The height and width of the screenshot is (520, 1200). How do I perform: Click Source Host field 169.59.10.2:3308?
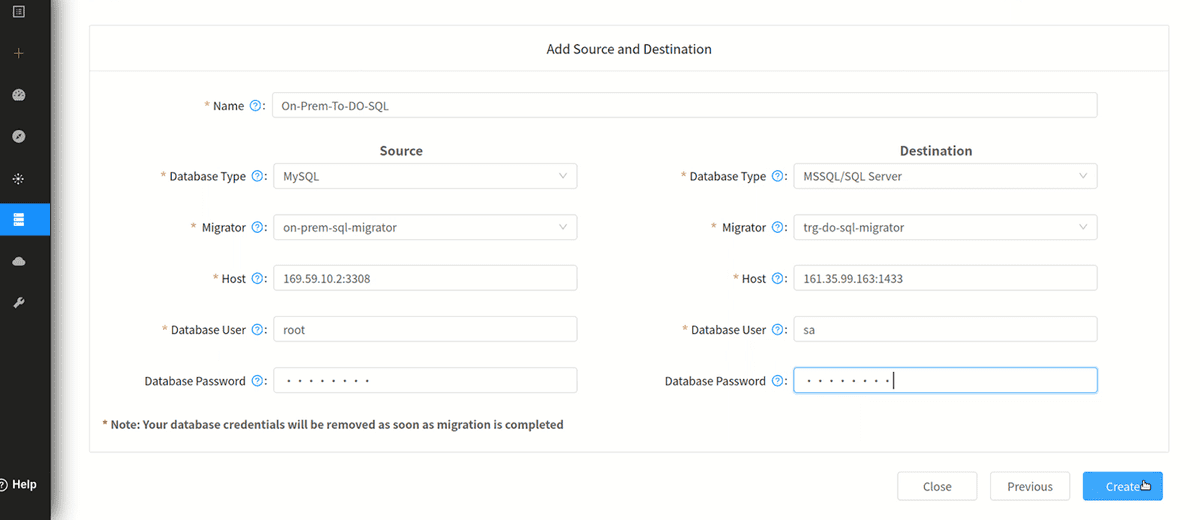(425, 278)
